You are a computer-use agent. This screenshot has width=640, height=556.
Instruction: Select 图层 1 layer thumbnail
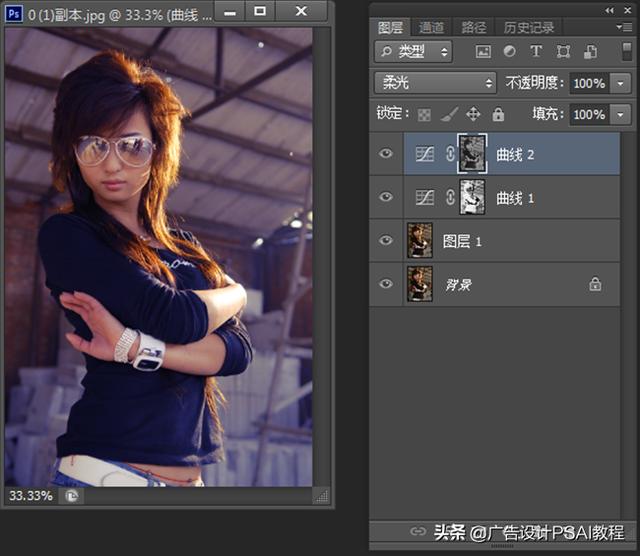pos(420,240)
